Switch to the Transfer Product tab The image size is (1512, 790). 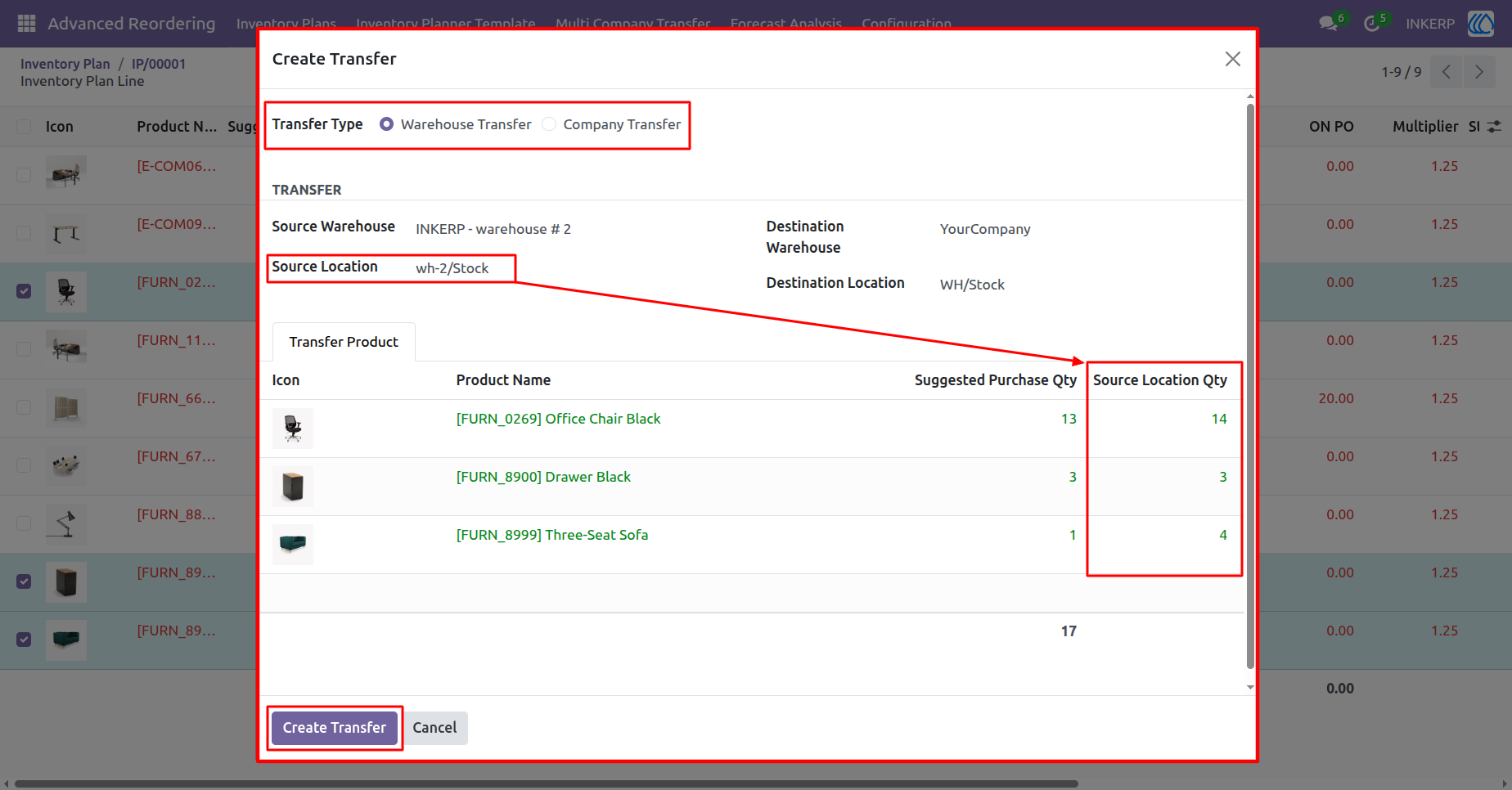point(344,342)
